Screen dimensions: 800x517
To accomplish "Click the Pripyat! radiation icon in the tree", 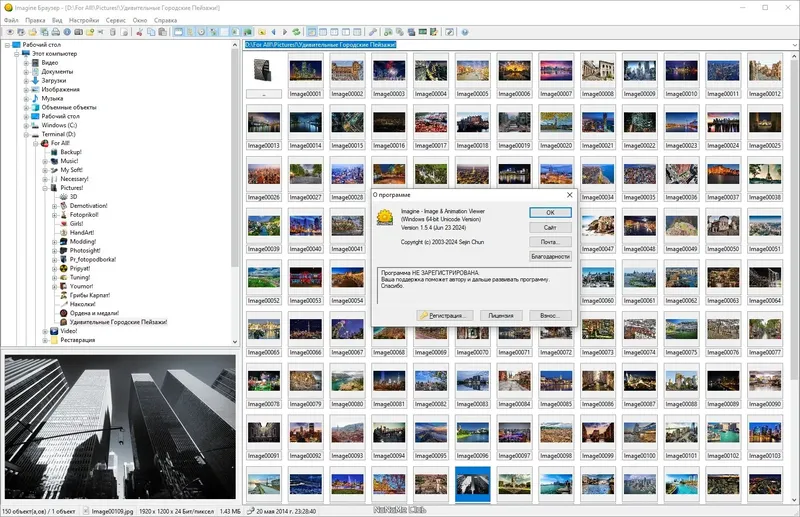I will 63,268.
